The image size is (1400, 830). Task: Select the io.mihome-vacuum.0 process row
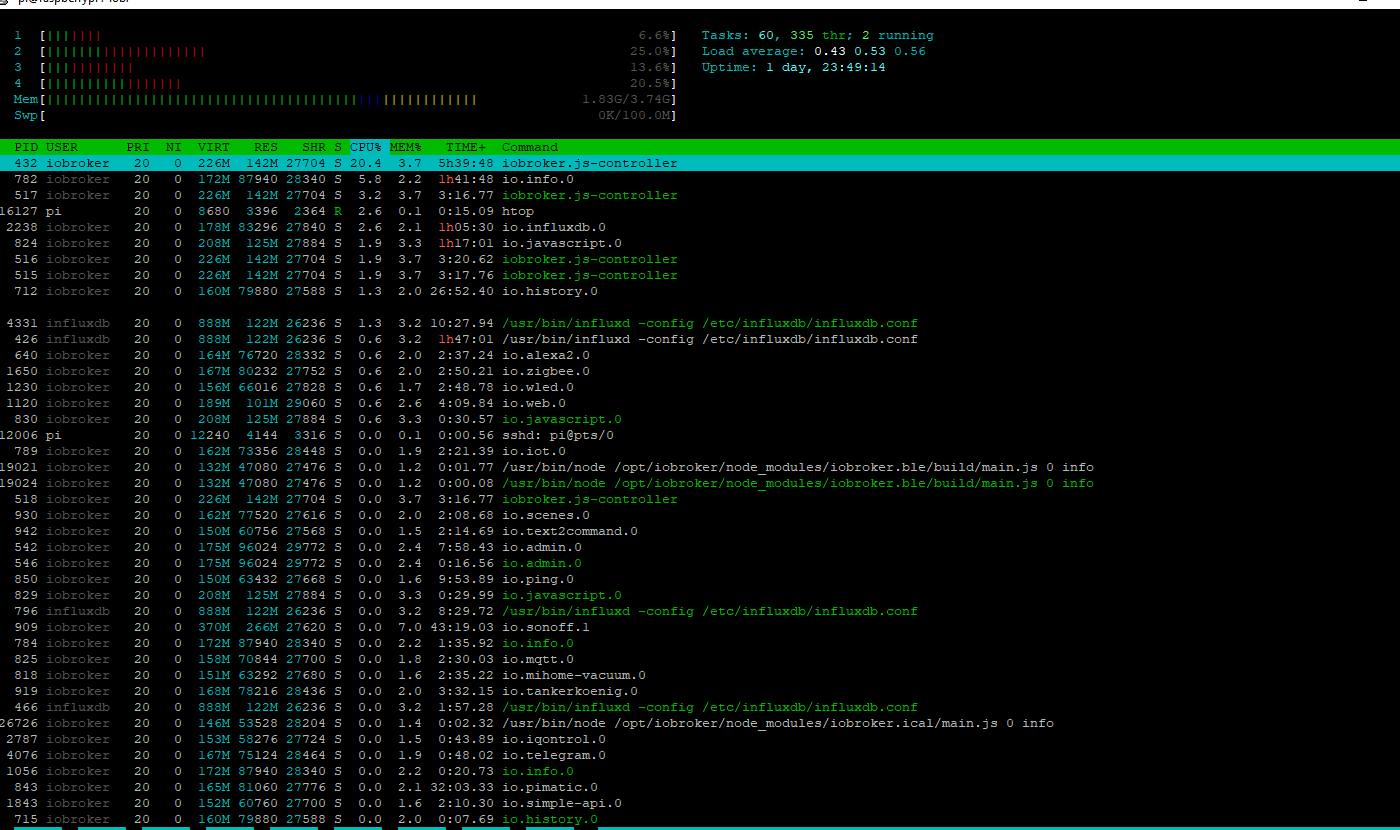[700, 675]
